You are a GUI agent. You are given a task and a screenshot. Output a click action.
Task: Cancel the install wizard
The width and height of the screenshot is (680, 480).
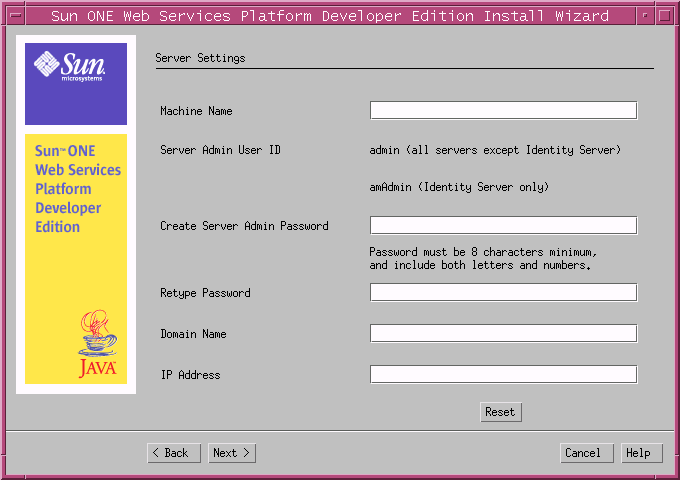(x=587, y=453)
